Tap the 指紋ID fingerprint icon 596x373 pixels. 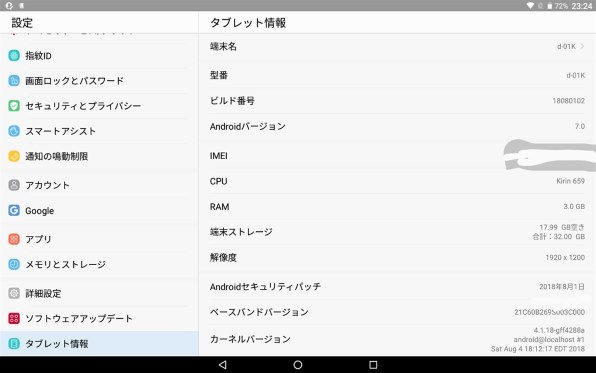pyautogui.click(x=14, y=56)
